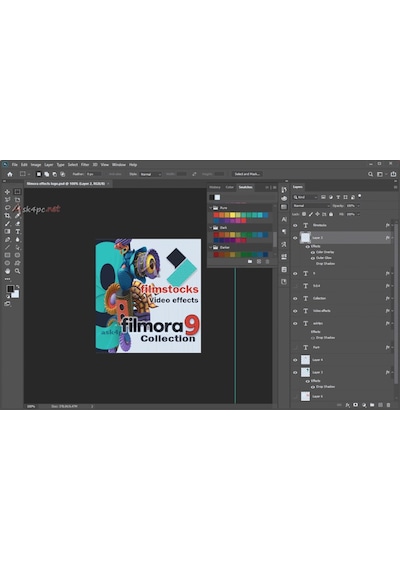The height and width of the screenshot is (570, 400).
Task: Hide the Video effects text layer
Action: [295, 311]
